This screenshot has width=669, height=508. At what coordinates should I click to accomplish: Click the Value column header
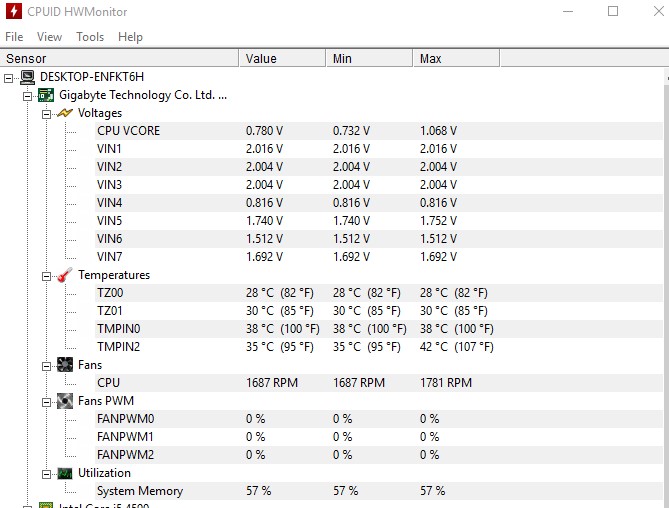pos(282,58)
